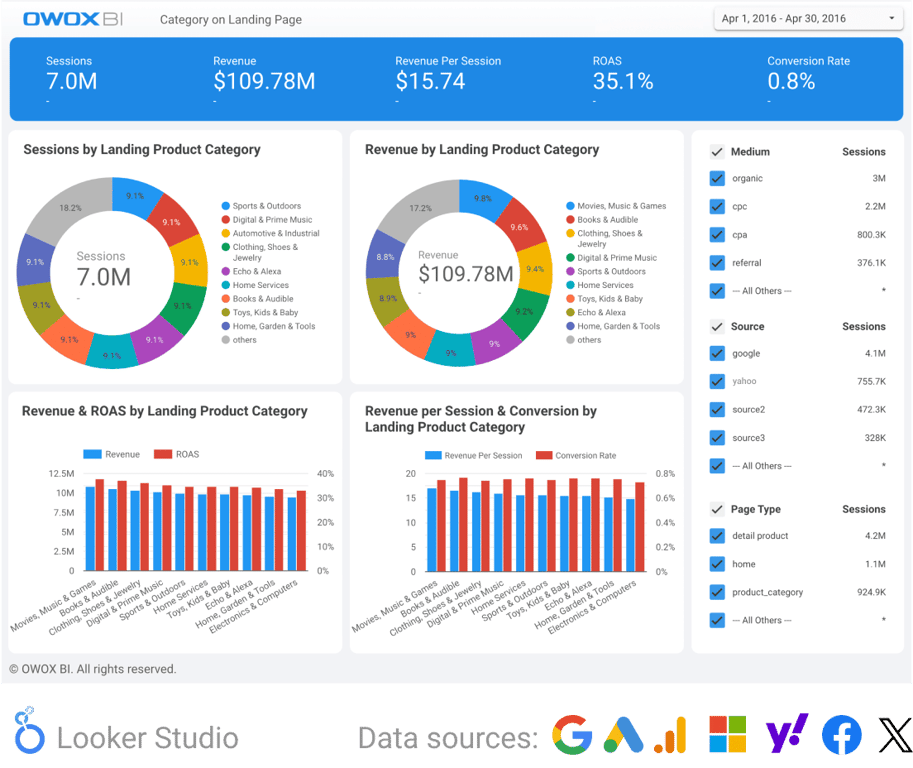
Task: Sort by Sessions column in Page Type table
Action: pyautogui.click(x=864, y=509)
